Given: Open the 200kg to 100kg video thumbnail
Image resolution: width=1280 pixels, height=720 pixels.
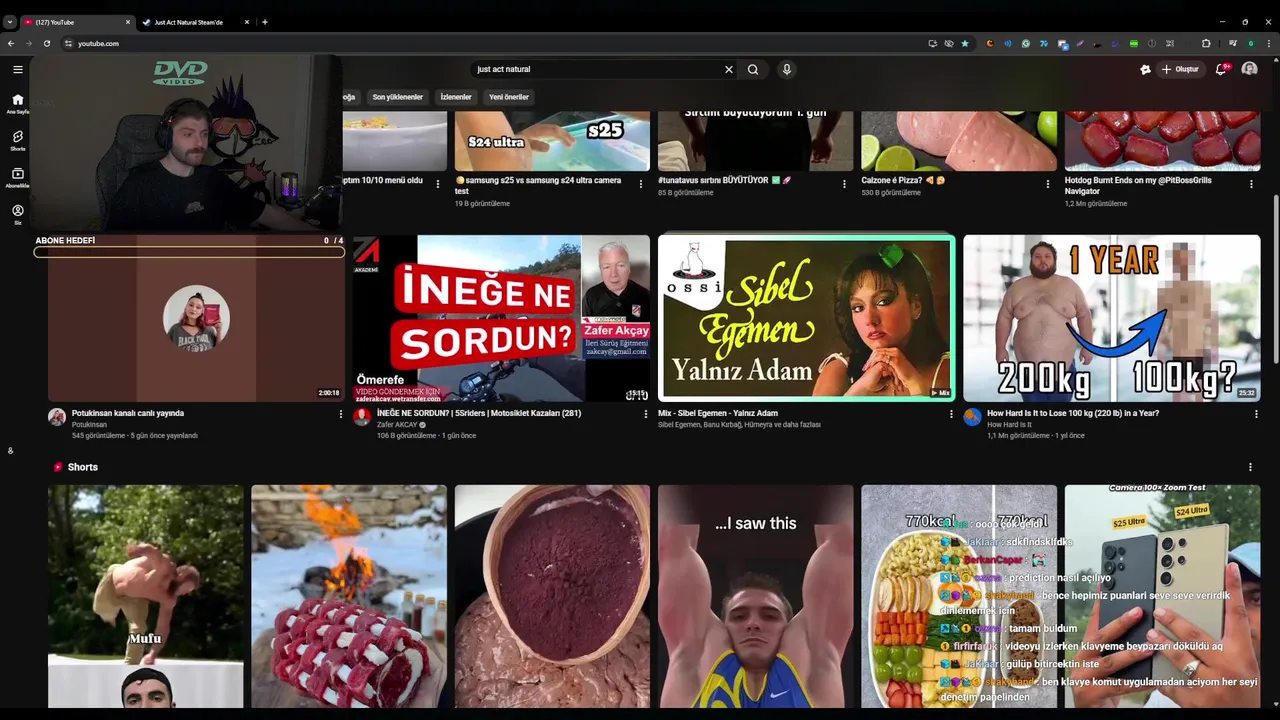Looking at the screenshot, I should pos(1111,318).
